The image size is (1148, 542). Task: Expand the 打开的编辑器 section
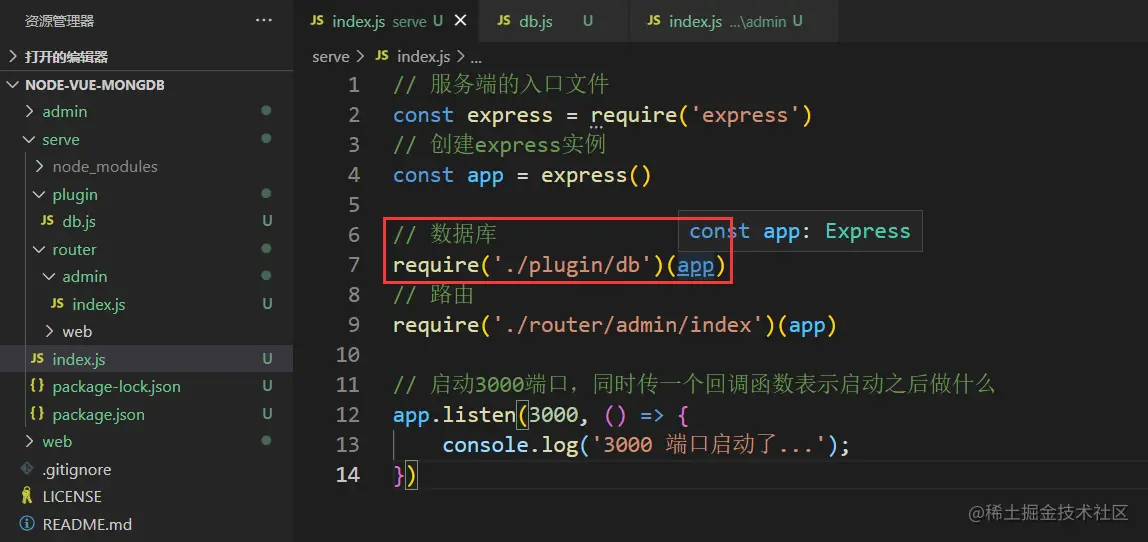click(x=146, y=57)
